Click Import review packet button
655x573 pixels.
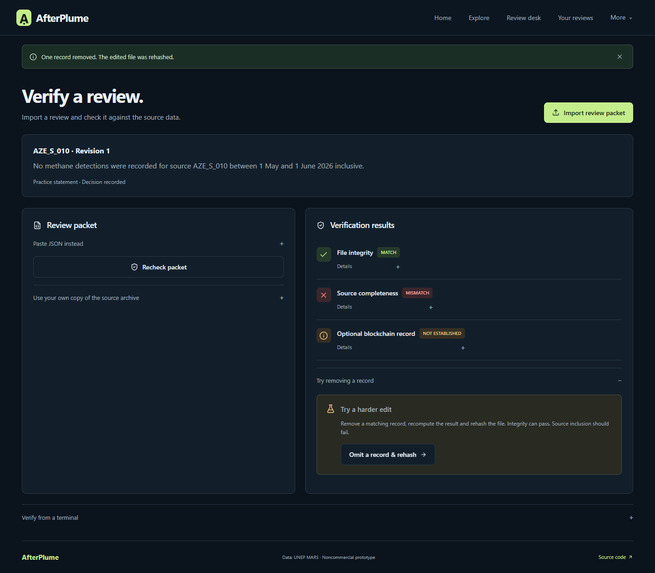588,113
